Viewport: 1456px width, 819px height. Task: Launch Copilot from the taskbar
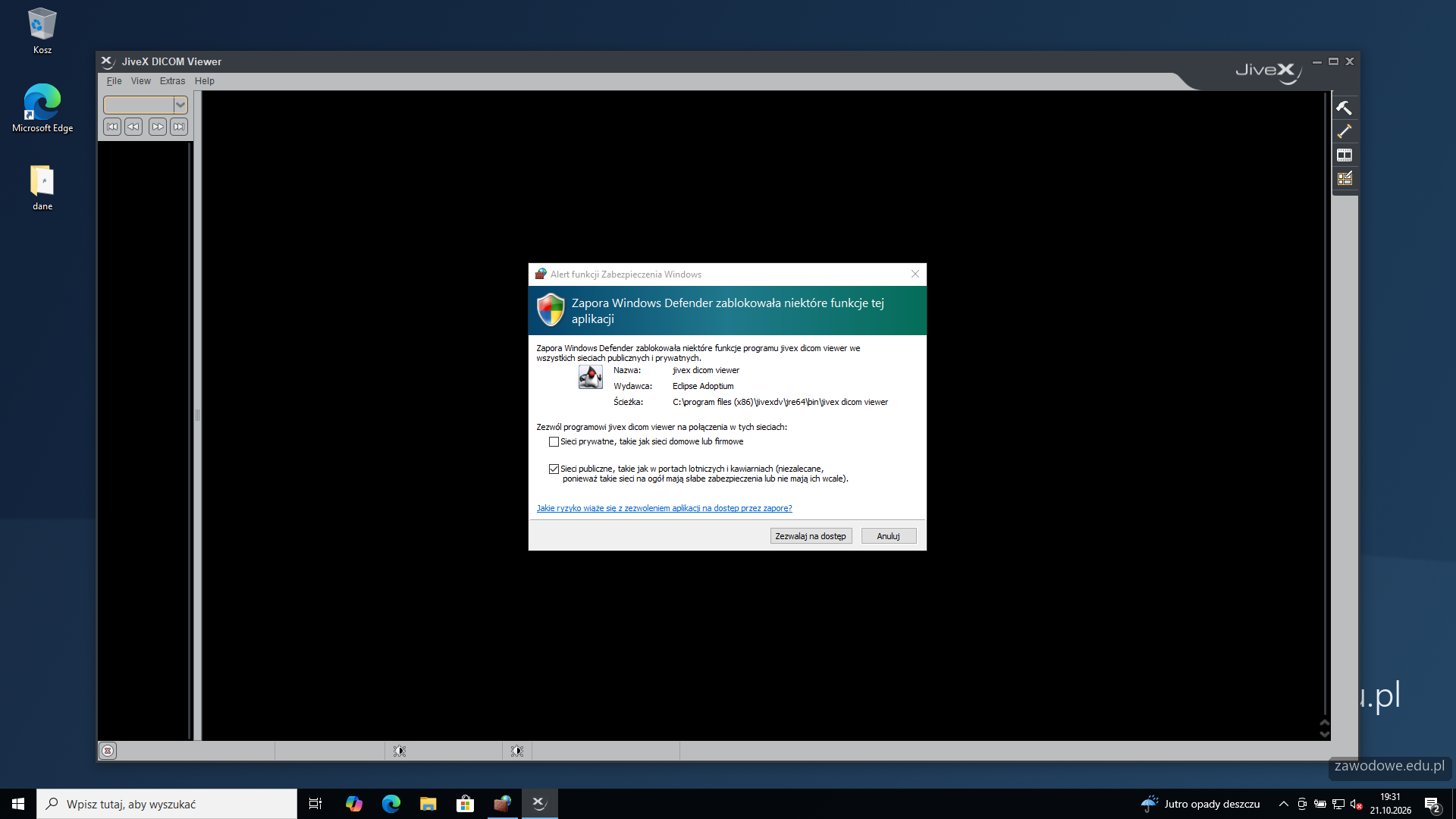353,804
